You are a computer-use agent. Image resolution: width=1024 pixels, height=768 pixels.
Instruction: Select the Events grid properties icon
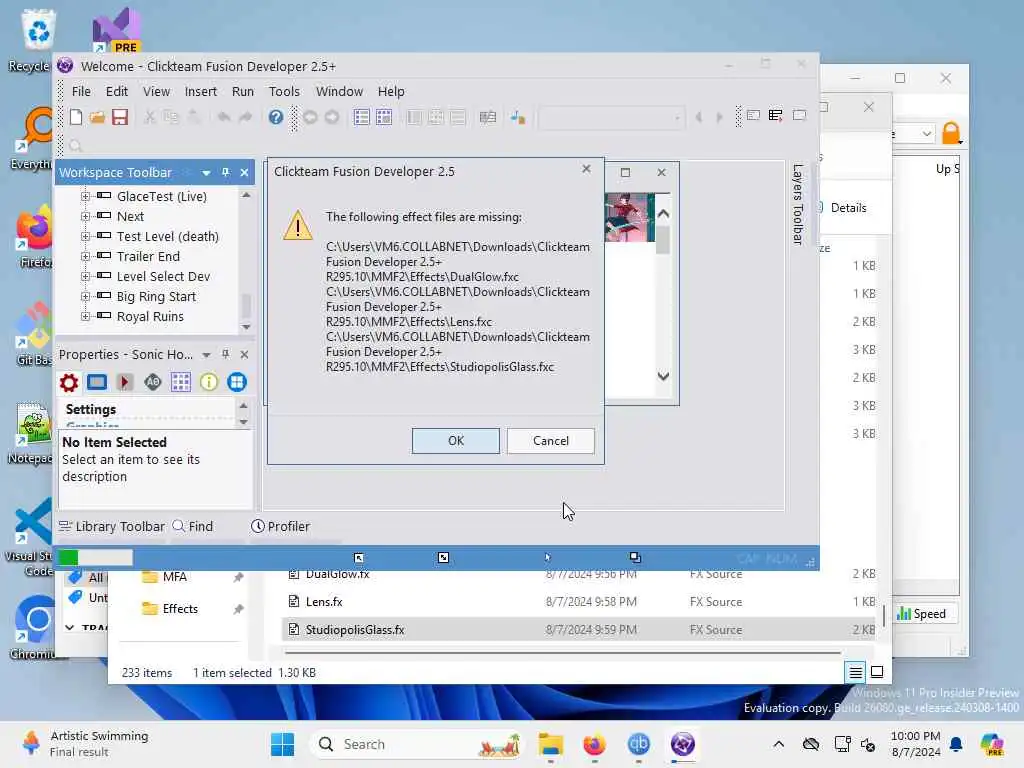180,382
